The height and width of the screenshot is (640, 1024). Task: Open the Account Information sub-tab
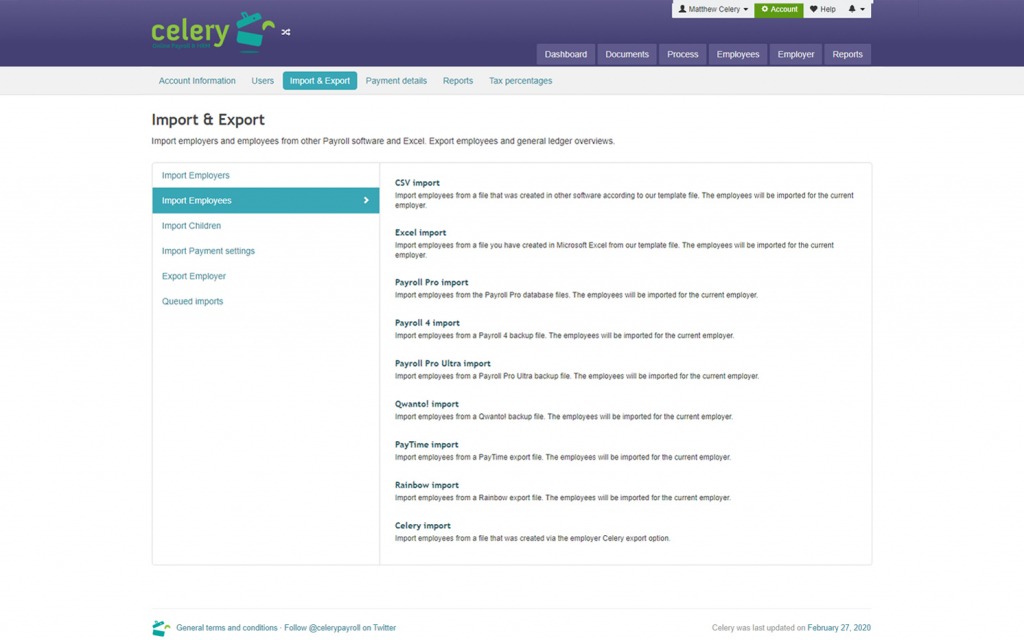[197, 81]
